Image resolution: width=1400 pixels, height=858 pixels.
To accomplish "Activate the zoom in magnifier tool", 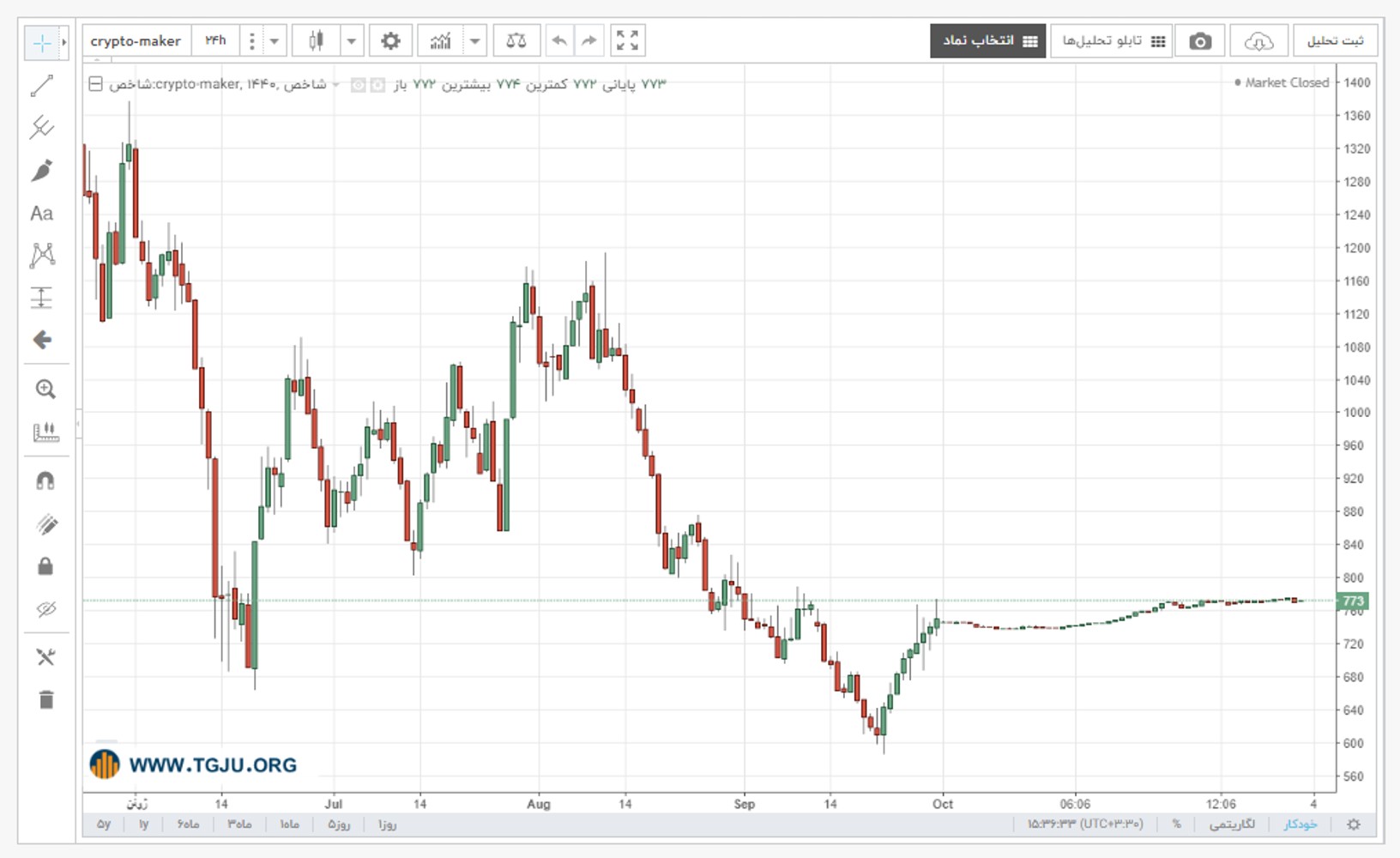I will coord(45,390).
